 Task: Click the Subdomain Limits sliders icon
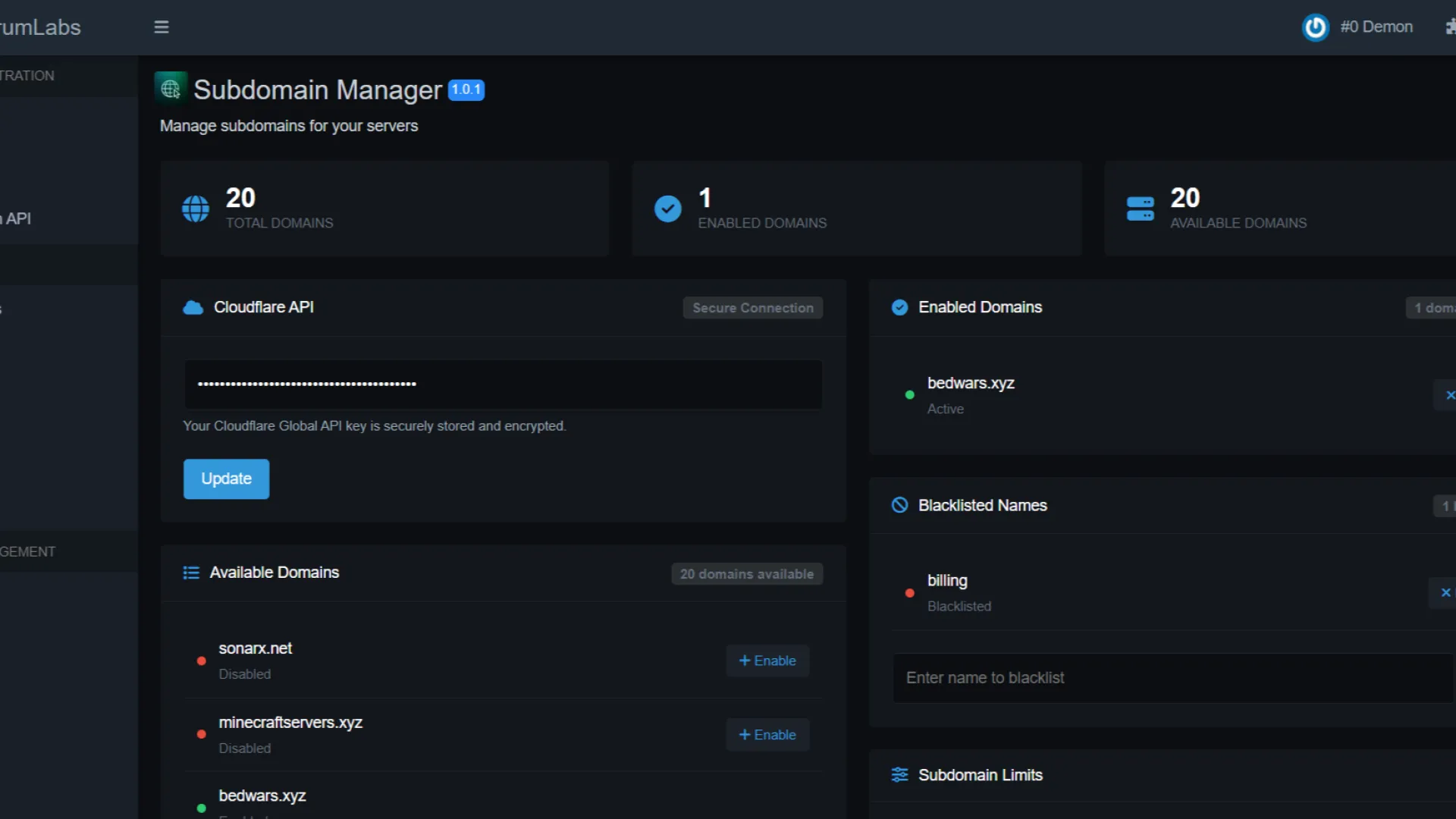tap(899, 775)
